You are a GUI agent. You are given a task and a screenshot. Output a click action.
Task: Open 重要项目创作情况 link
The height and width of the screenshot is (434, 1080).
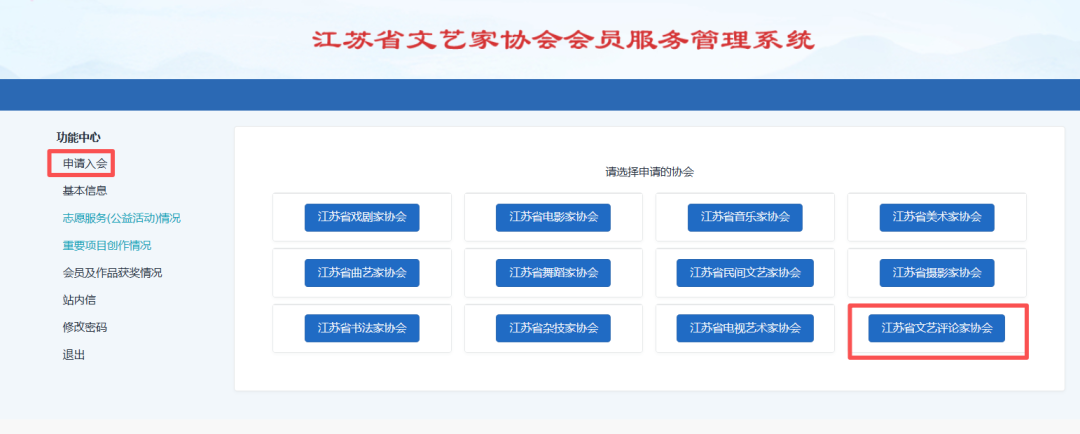[x=107, y=245]
